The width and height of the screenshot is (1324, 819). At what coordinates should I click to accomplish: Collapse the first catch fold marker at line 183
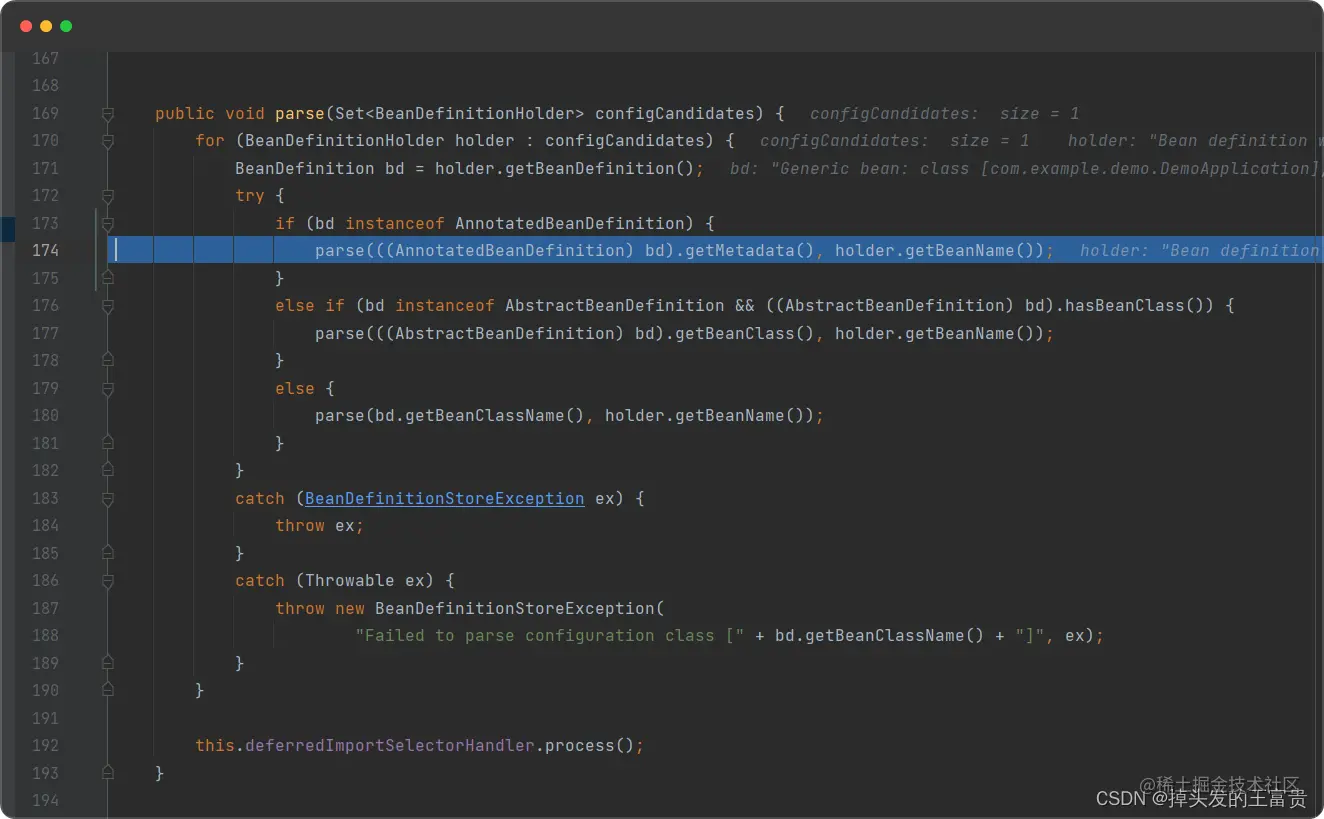click(108, 499)
